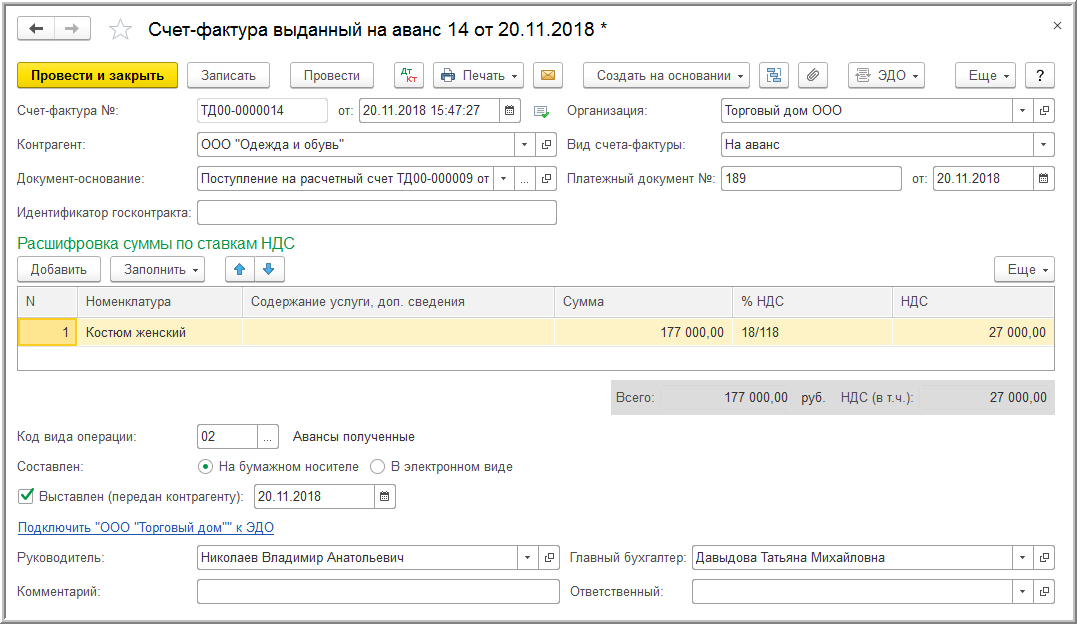Click the Платежный документ № field
This screenshot has height=624, width=1077.
pos(810,179)
